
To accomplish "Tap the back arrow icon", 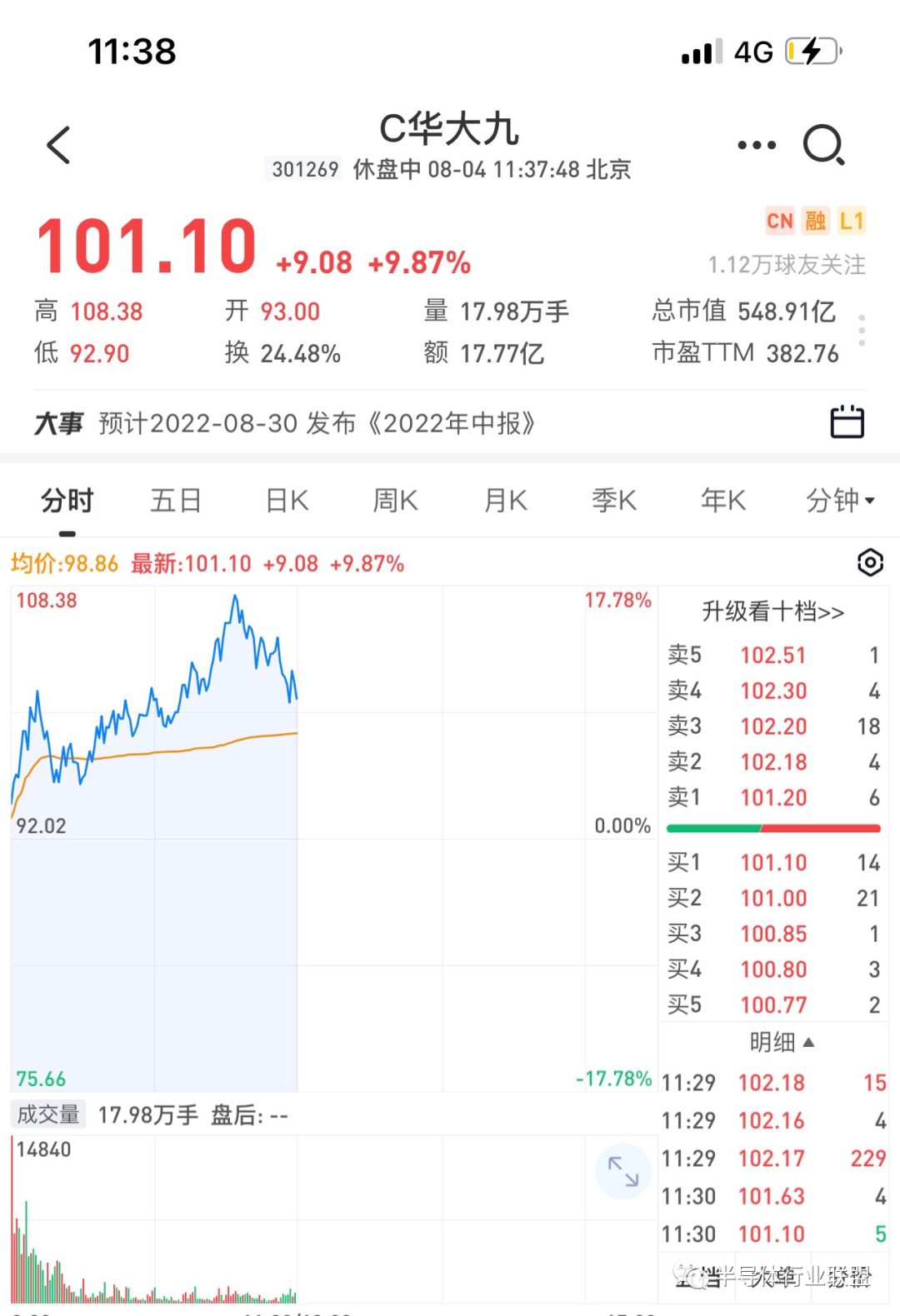I will [x=58, y=145].
